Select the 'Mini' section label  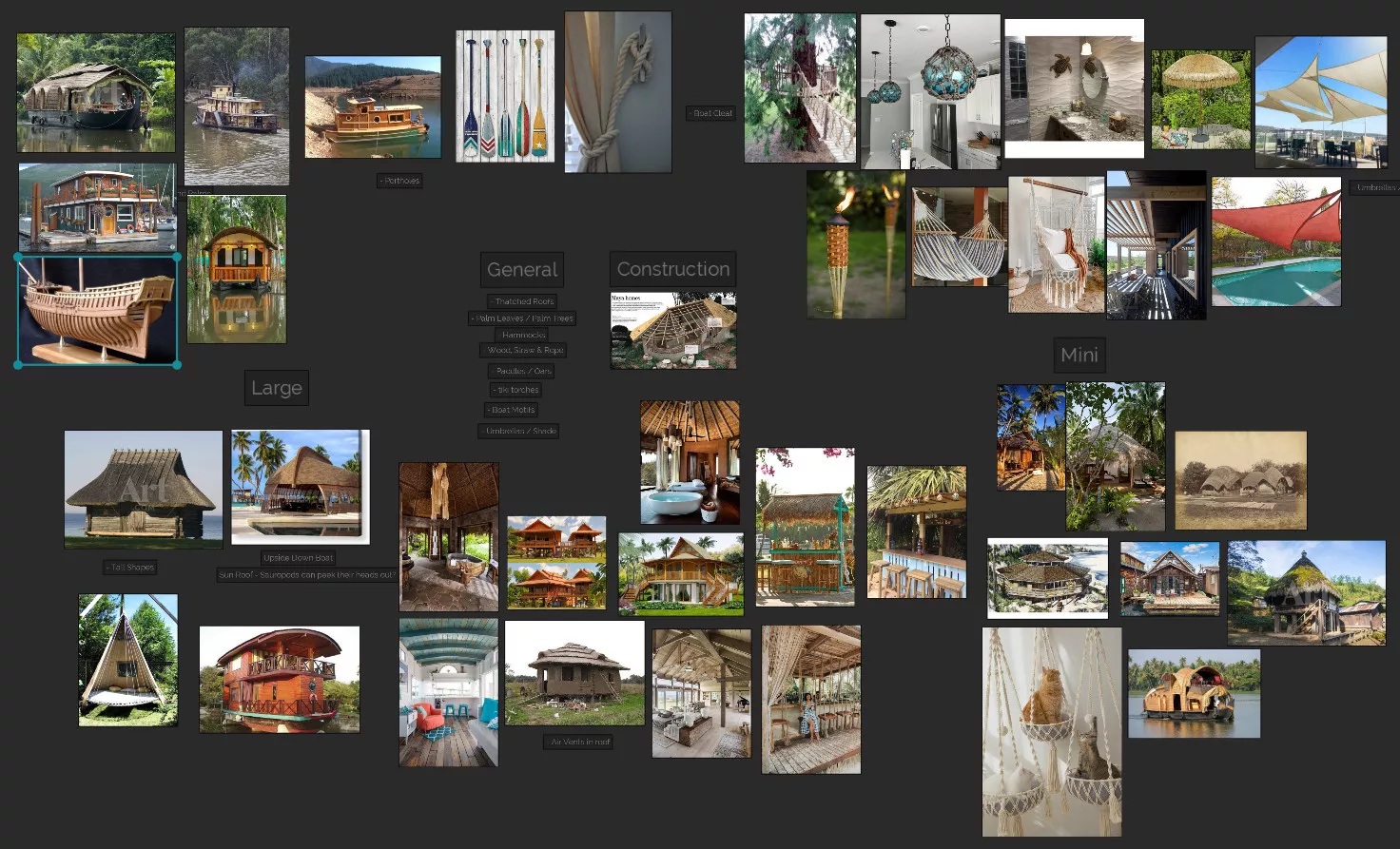point(1079,355)
